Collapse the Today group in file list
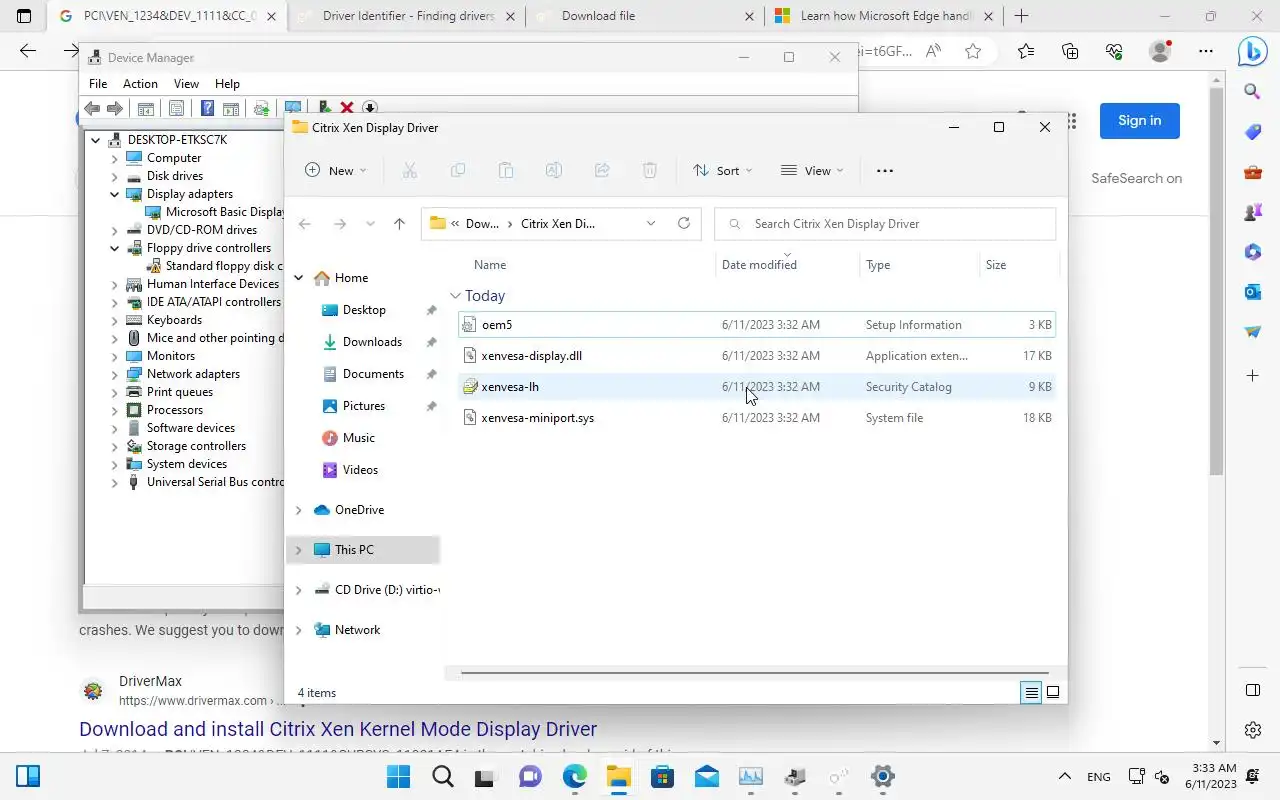The height and width of the screenshot is (800, 1280). tap(455, 296)
